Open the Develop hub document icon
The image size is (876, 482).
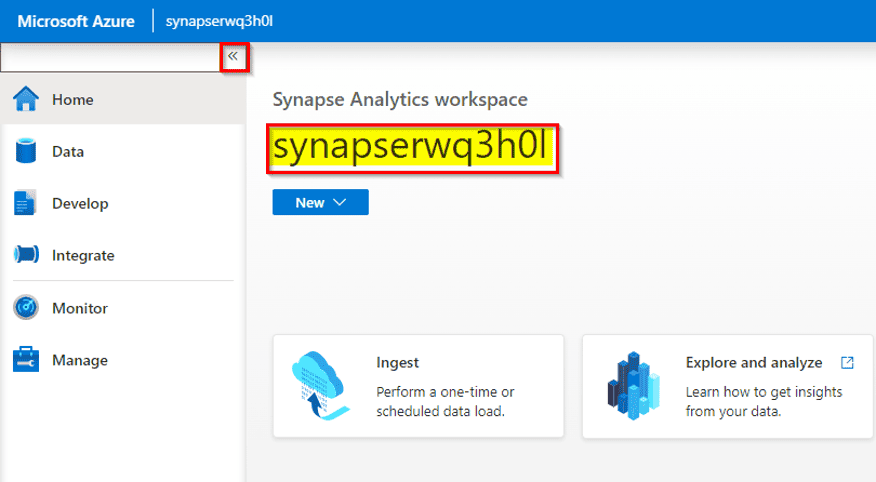pyautogui.click(x=25, y=203)
